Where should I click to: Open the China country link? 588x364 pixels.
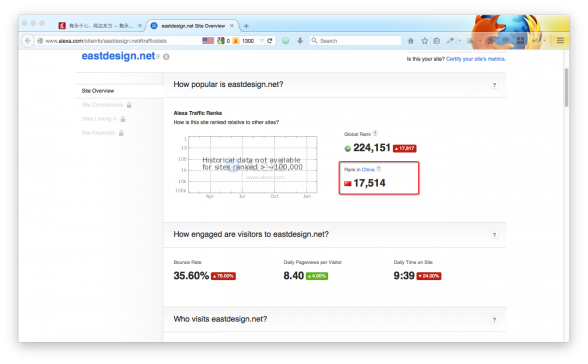(368, 169)
